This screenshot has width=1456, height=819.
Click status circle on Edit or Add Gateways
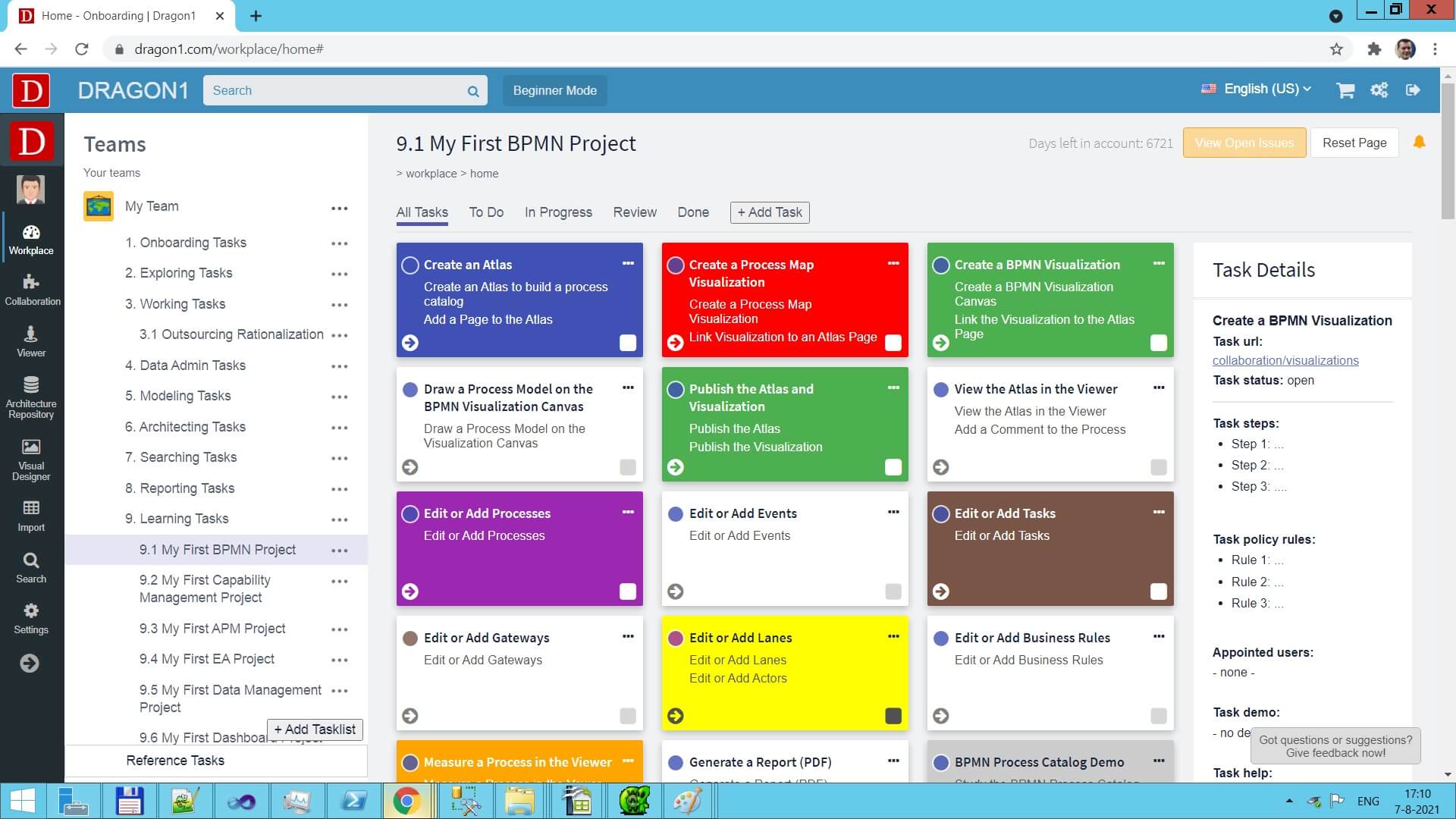[x=410, y=639]
